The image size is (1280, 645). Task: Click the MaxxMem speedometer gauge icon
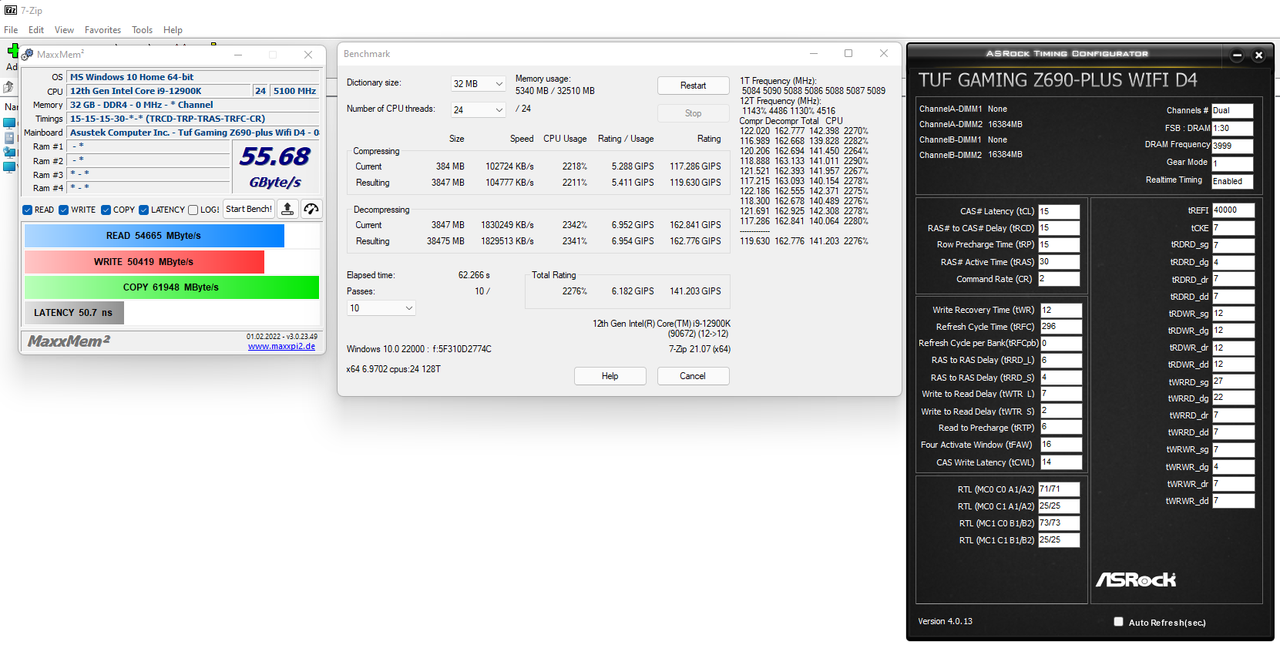(311, 209)
